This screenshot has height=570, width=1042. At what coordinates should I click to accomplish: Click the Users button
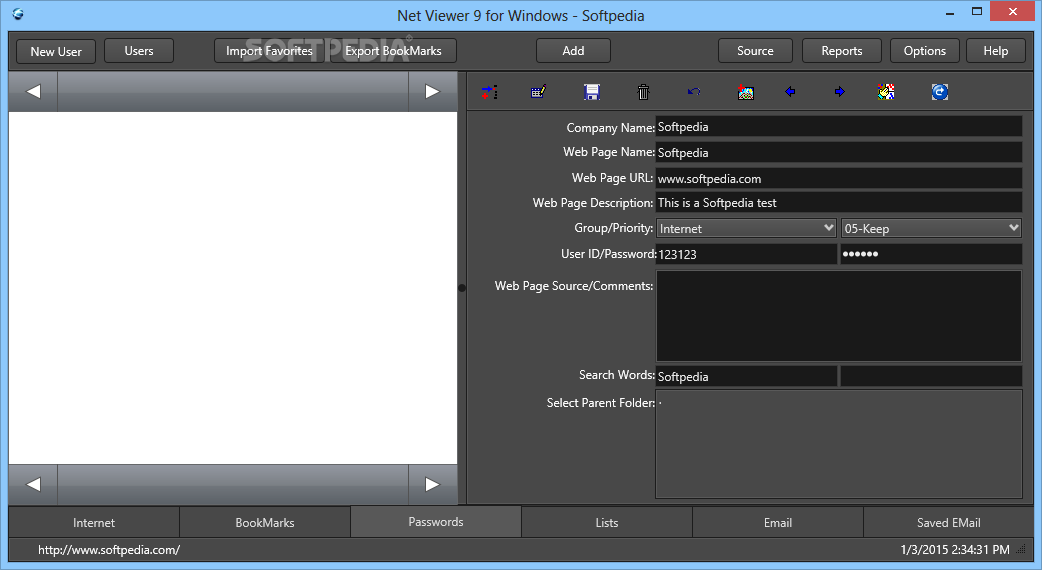(139, 50)
